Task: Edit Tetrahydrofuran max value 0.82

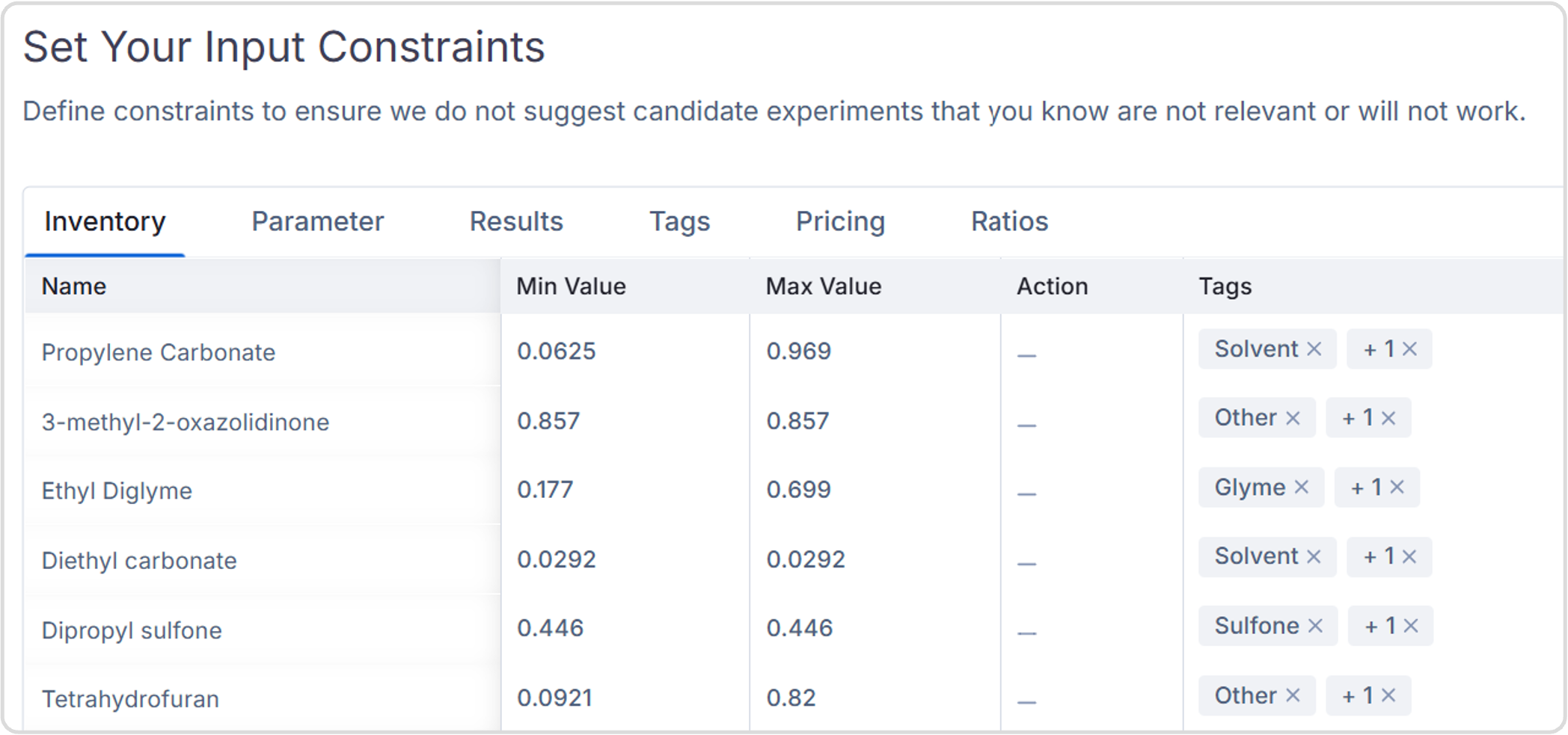Action: 791,698
